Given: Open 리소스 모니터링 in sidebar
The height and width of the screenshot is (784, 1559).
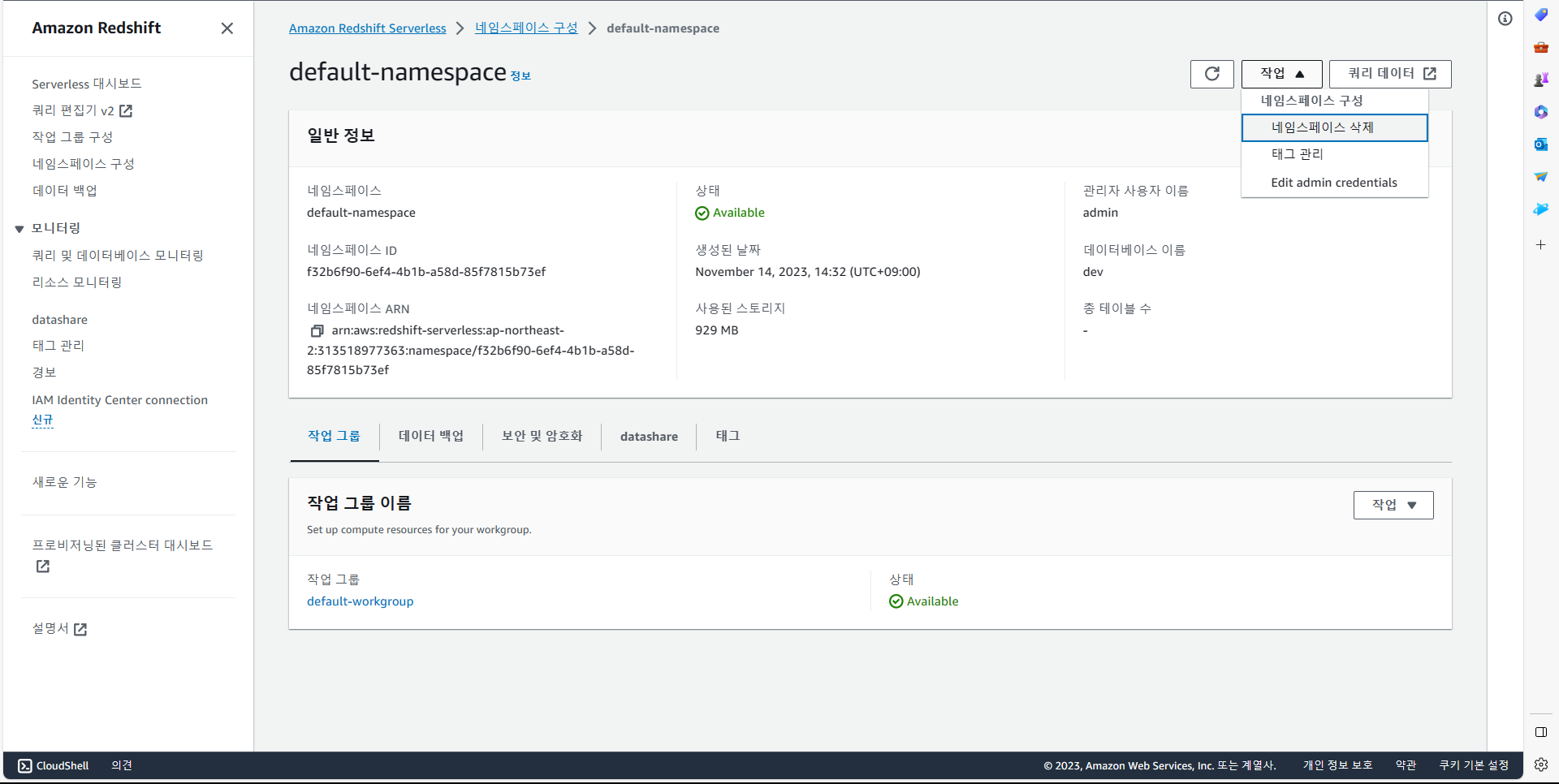Looking at the screenshot, I should [x=77, y=282].
